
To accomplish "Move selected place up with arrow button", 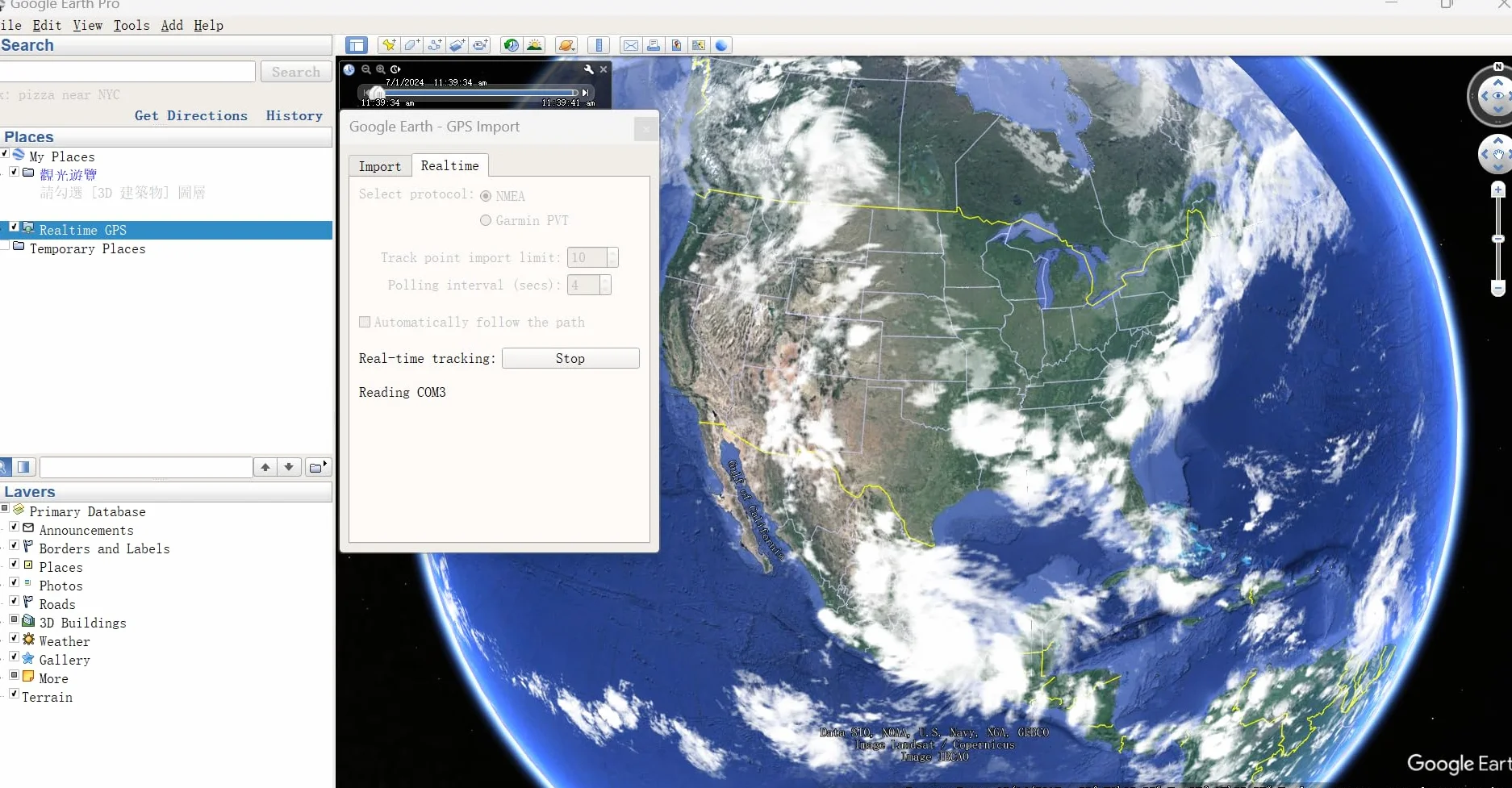I will (265, 467).
